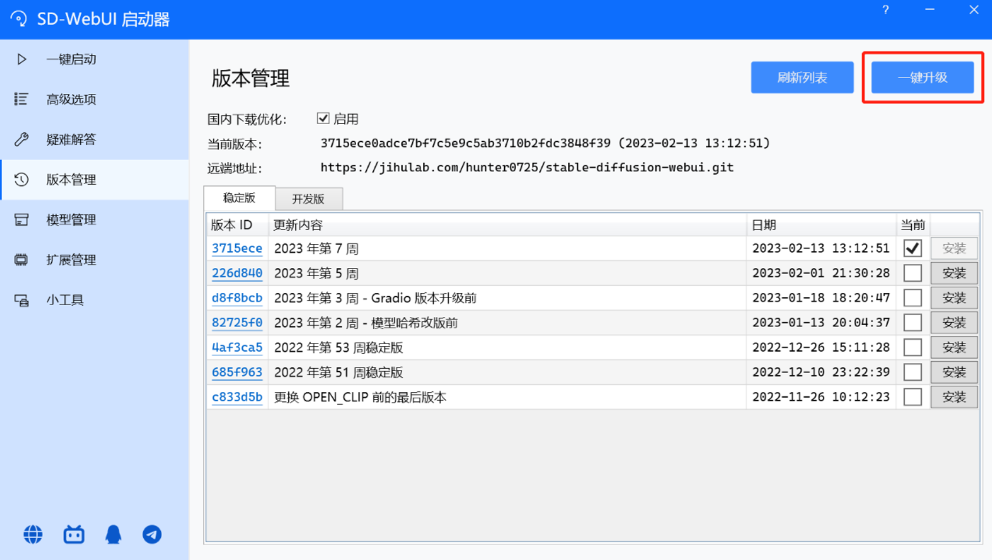Click the one-click launch play icon
The image size is (992, 560).
pos(22,59)
